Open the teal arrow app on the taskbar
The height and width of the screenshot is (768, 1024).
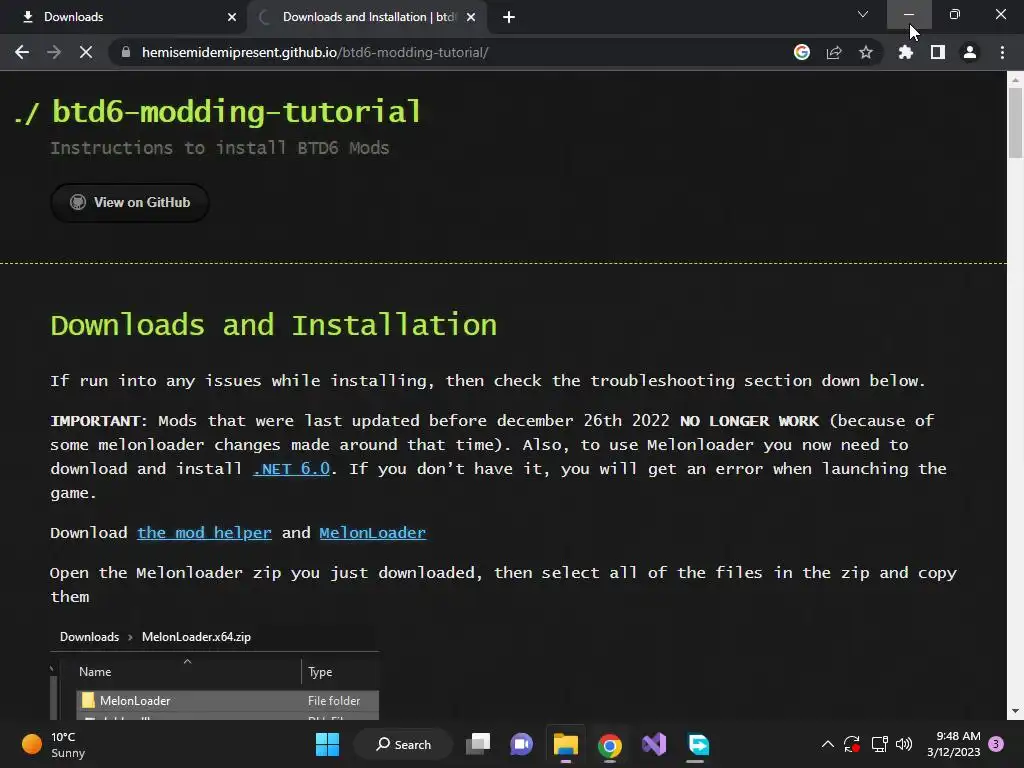click(x=698, y=744)
